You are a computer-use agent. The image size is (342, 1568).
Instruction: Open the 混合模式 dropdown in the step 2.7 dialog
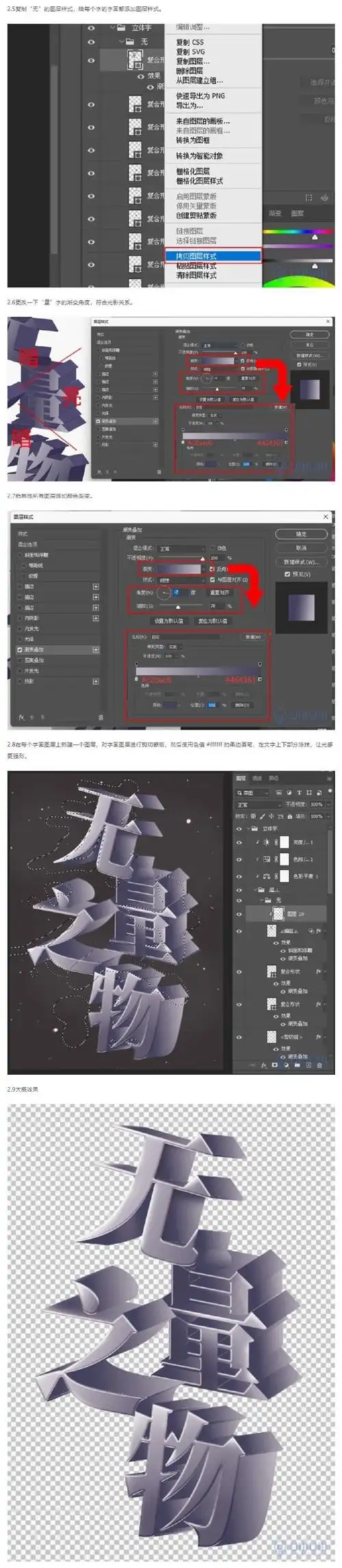tap(181, 549)
